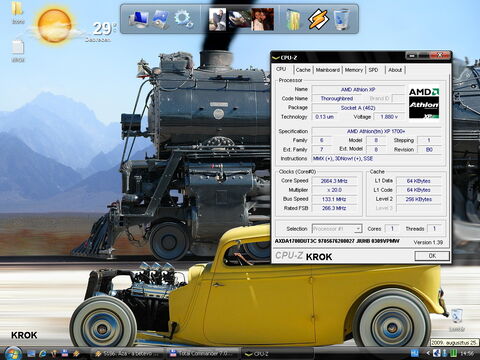Click Show Desktop in quick launch
Screen dimensions: 480x360
pos(31,353)
